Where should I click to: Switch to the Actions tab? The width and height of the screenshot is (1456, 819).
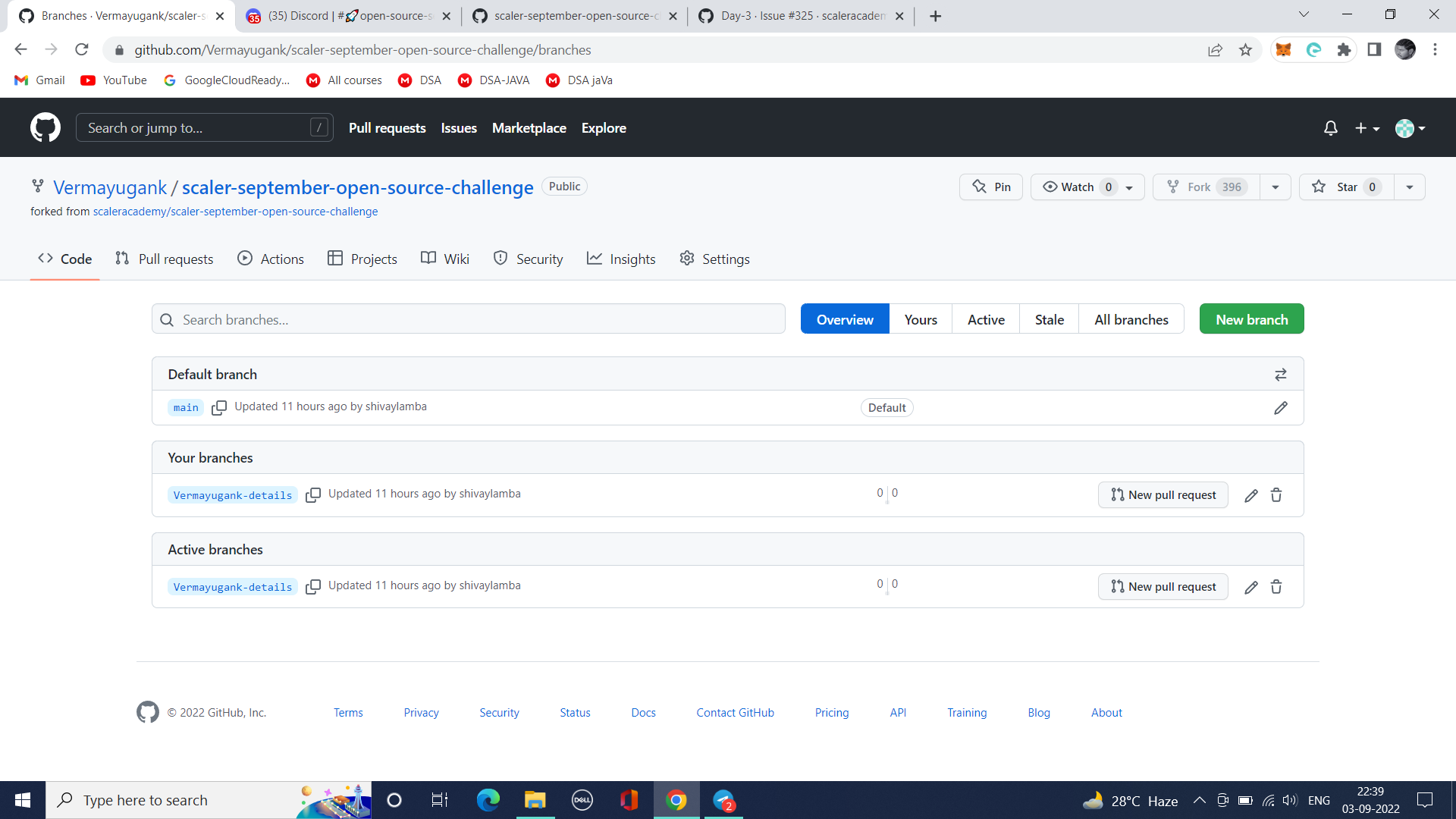(270, 259)
